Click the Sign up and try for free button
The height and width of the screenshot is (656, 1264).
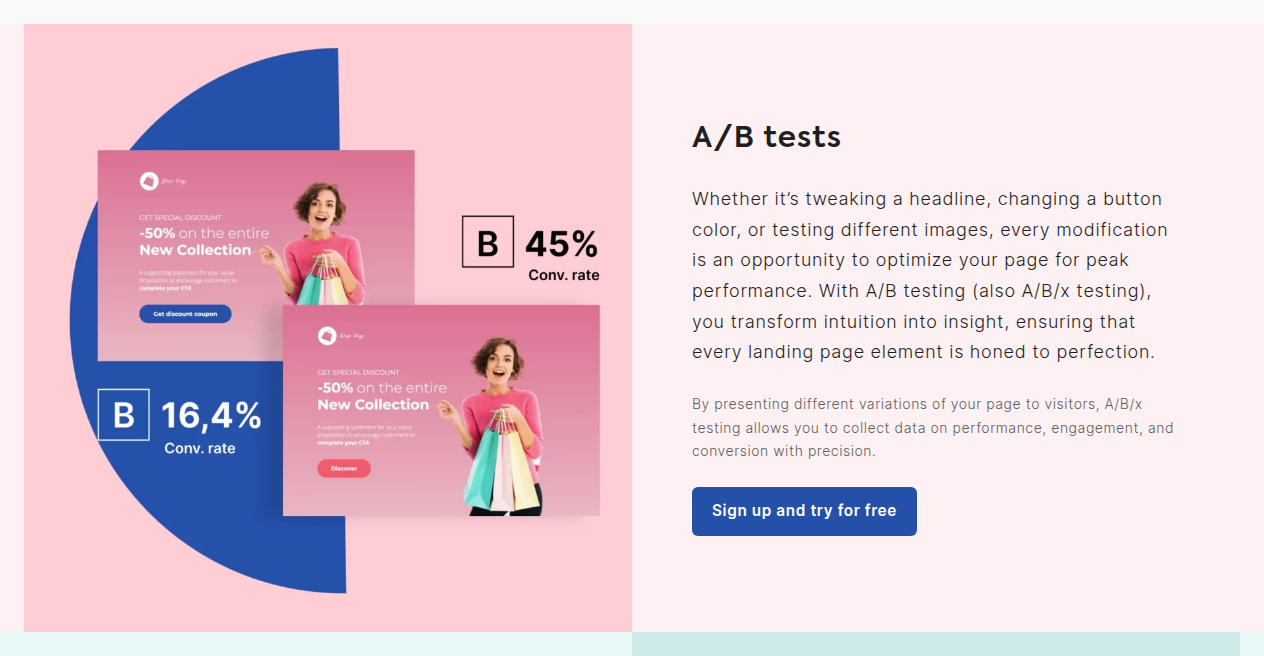tap(804, 511)
